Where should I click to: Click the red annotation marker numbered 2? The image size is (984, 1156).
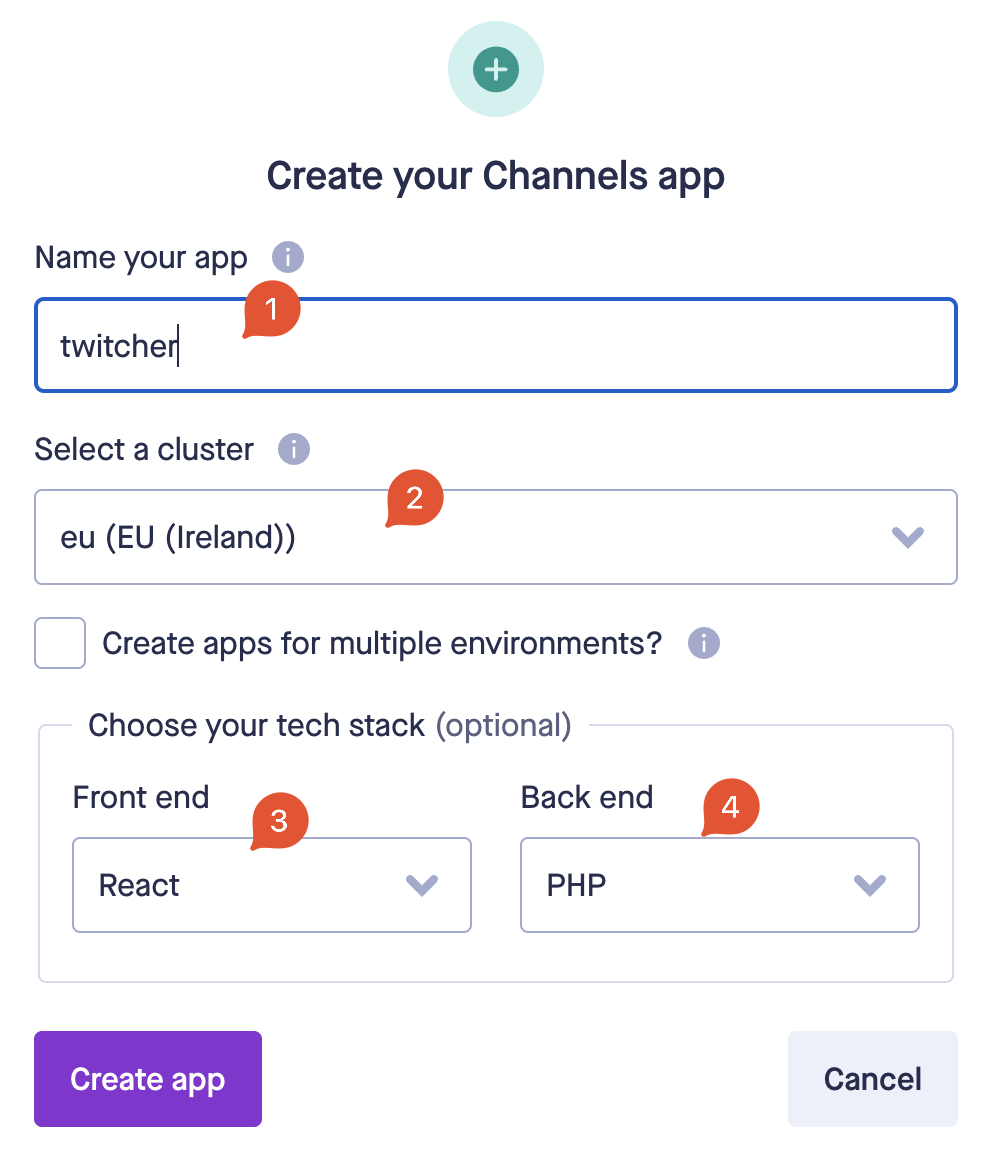tap(415, 499)
